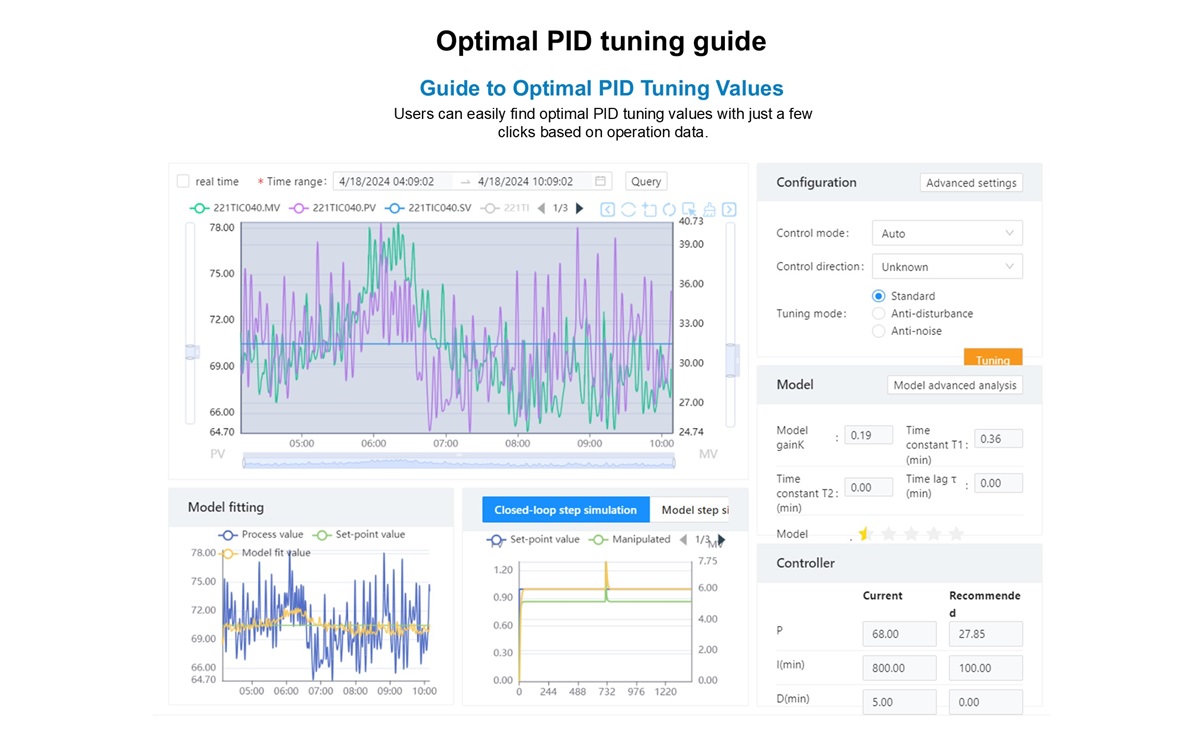Open Advanced settings in Configuration panel
Viewport: 1200px width, 748px height.
(970, 183)
